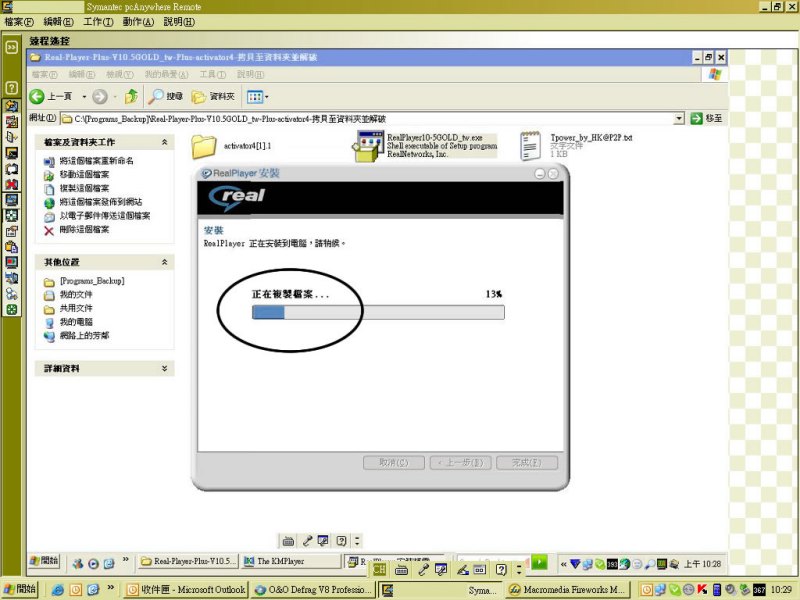Click 將這個檔案發佈到網站 publish task

[101, 202]
